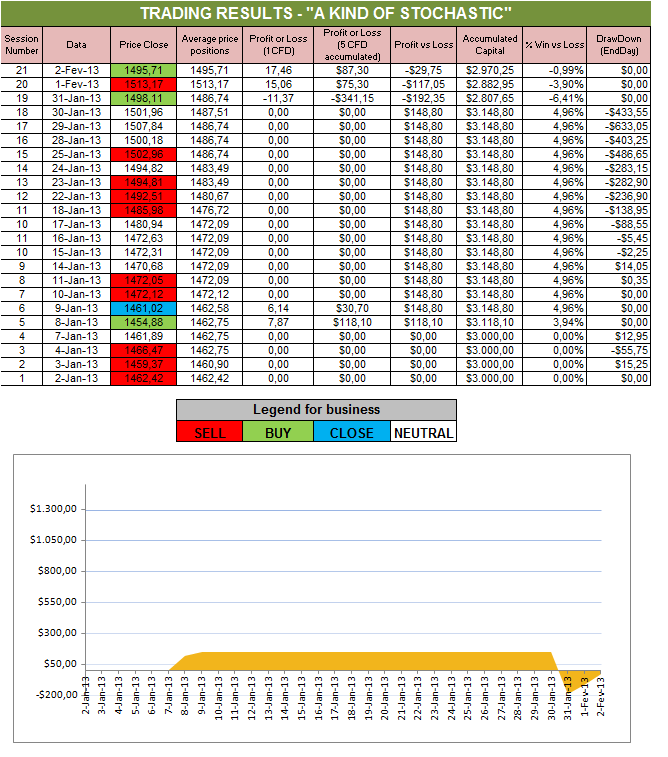Viewport: 668px width, 757px height.
Task: Click the Average price positions header
Action: coord(209,45)
